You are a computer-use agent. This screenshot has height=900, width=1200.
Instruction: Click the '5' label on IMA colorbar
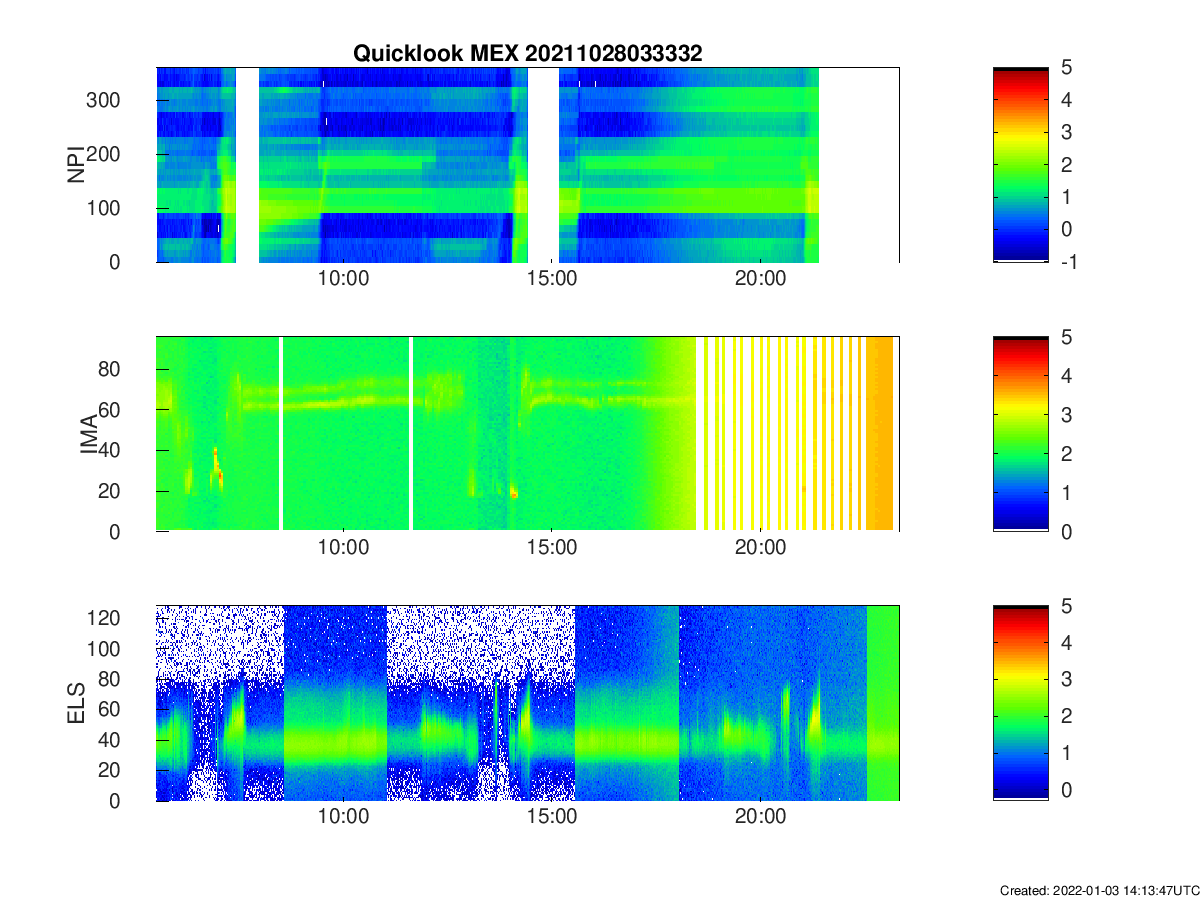coord(1066,337)
